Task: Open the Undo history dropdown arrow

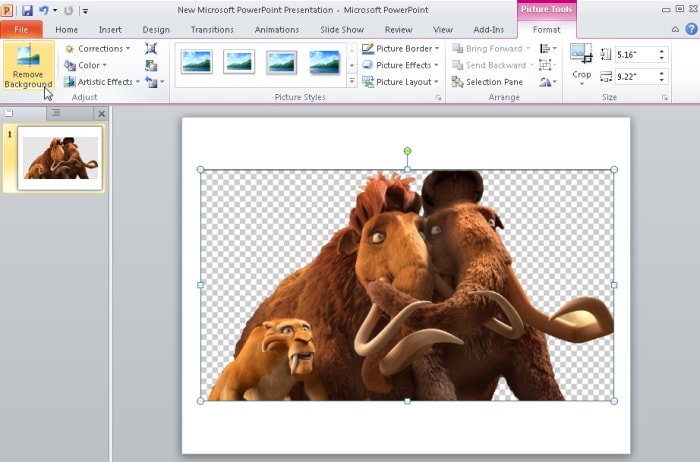Action: [55, 10]
